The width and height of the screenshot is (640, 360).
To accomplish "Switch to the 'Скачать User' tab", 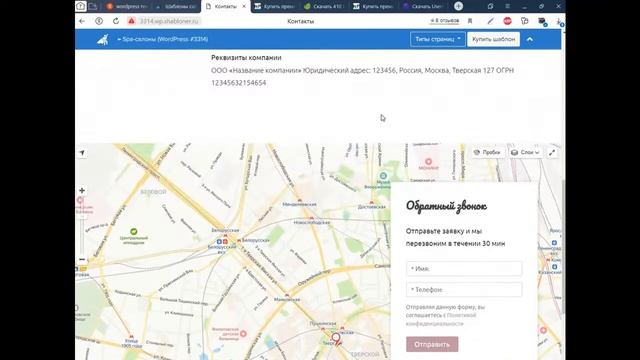I will (423, 6).
